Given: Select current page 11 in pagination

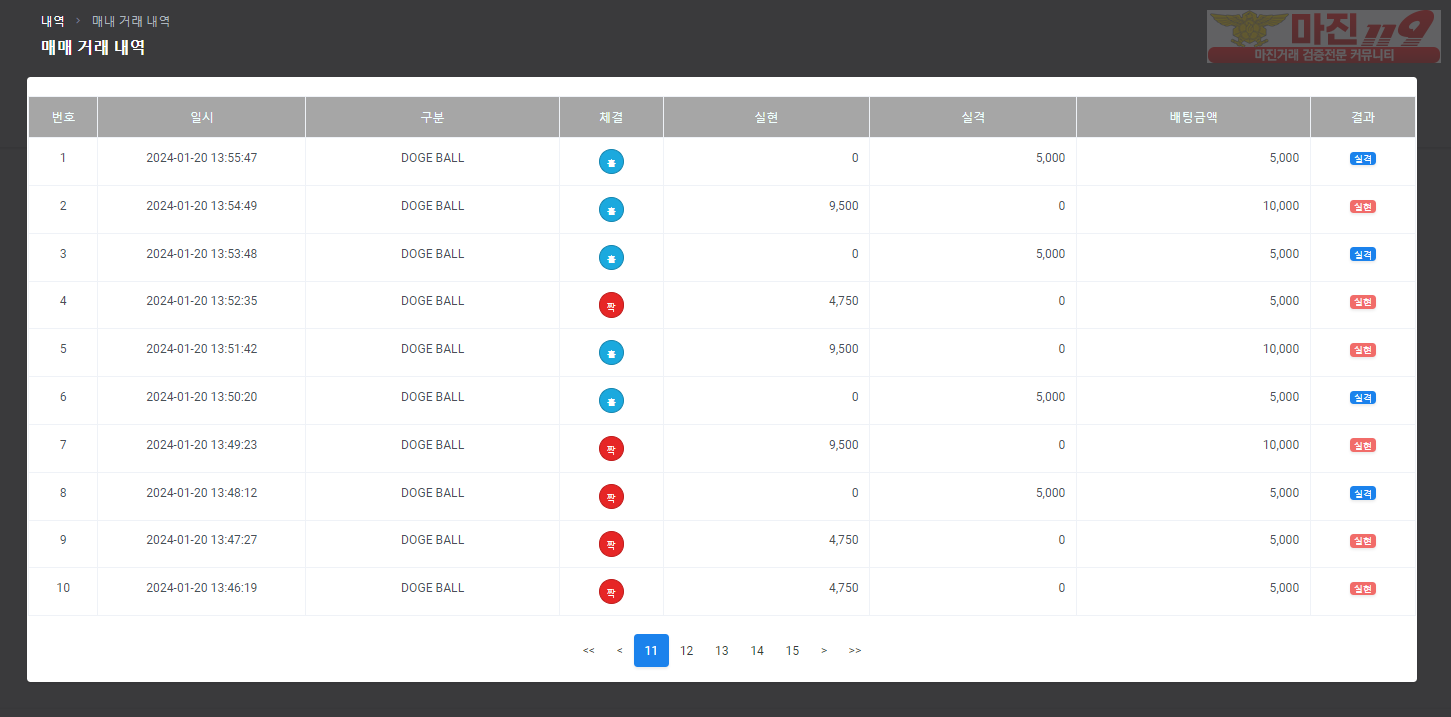Looking at the screenshot, I should (x=651, y=650).
